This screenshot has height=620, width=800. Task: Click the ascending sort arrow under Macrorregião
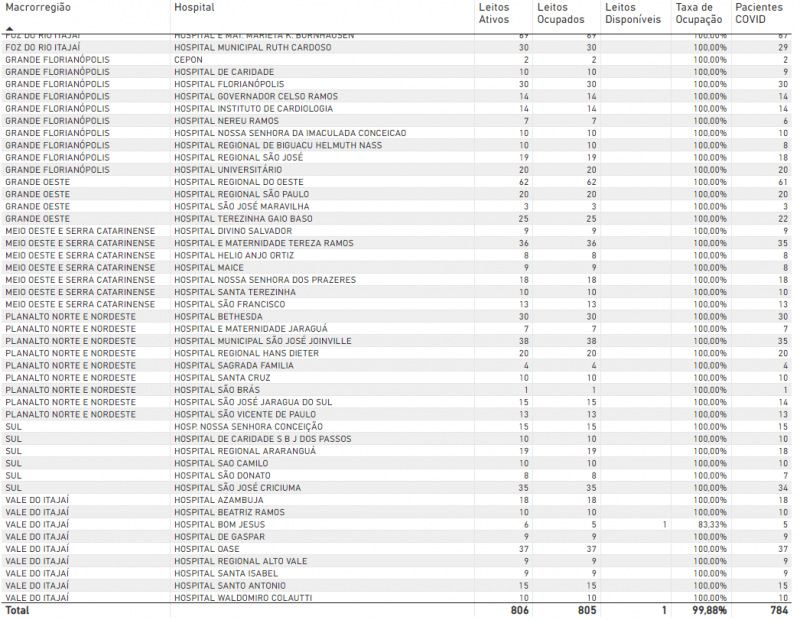tap(10, 29)
